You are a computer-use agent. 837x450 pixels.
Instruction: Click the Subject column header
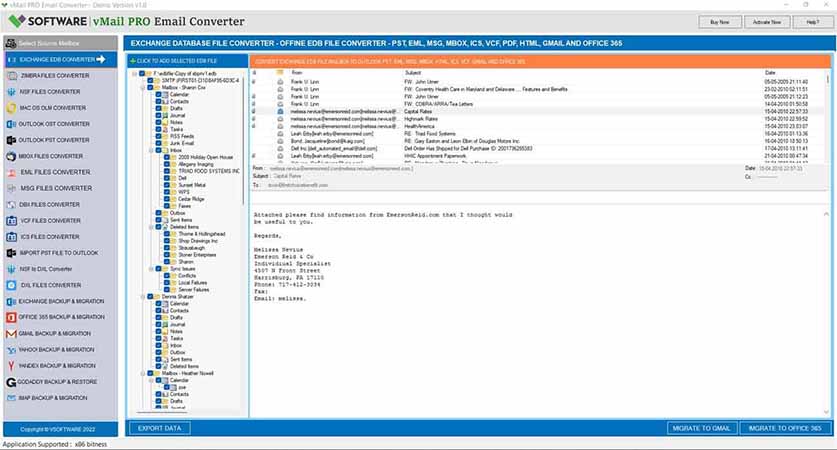pyautogui.click(x=413, y=73)
